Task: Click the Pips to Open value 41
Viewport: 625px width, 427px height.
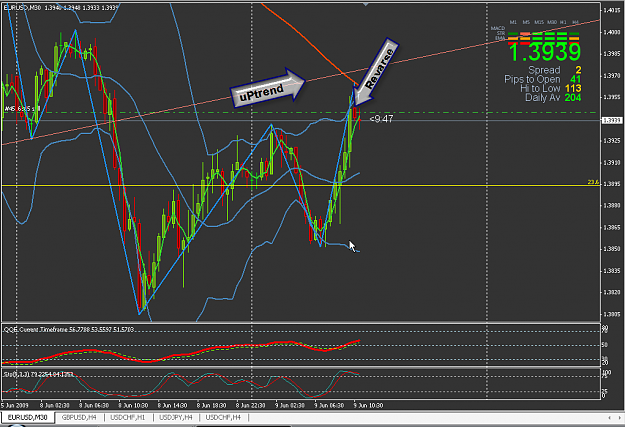Action: pos(575,79)
